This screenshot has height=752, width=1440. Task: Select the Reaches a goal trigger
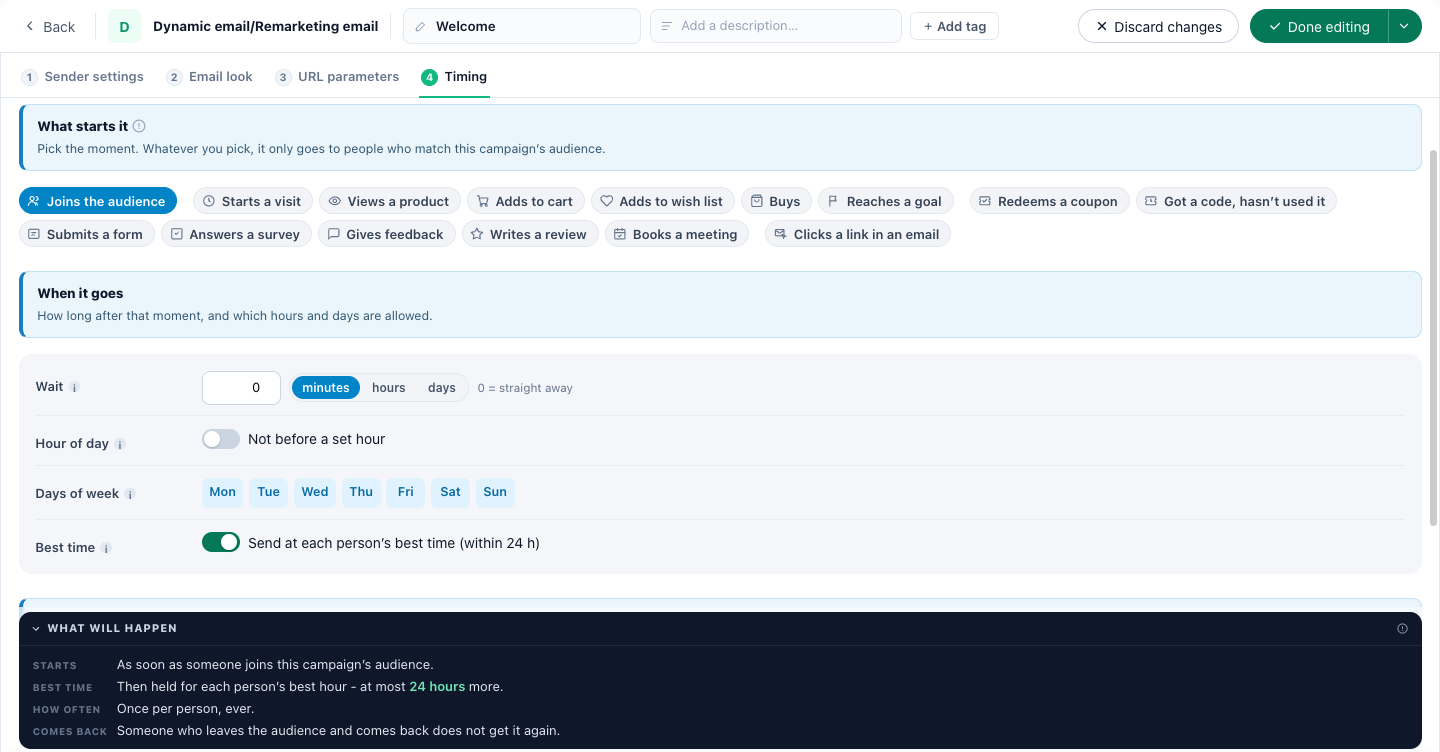point(886,201)
